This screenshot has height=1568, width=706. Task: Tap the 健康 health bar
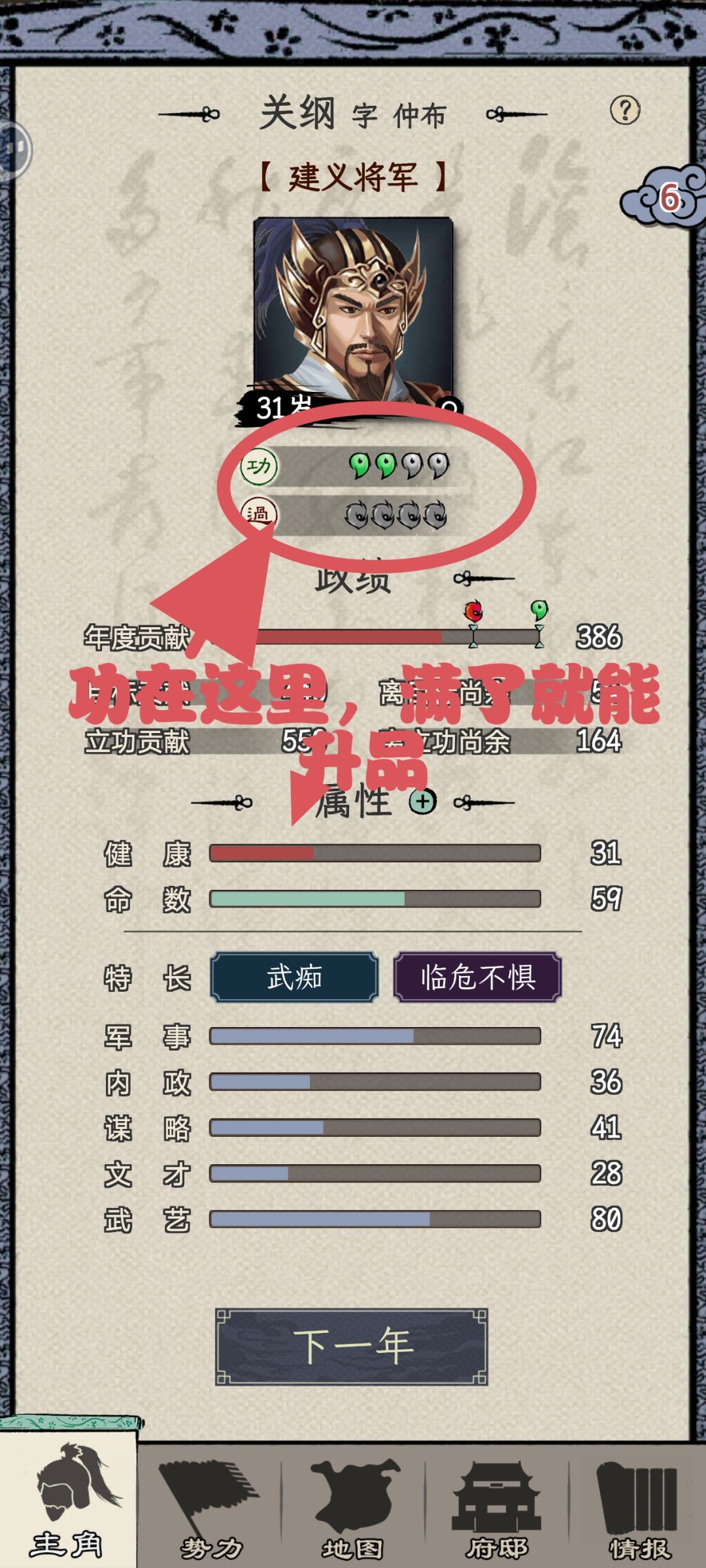[375, 853]
